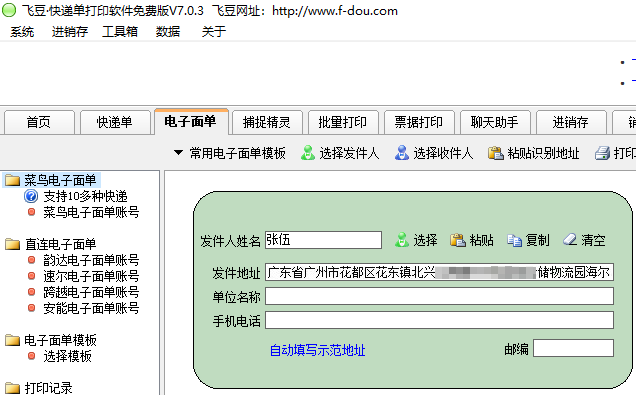This screenshot has width=636, height=395.
Task: Select 菜鸟电子面单 tree node
Action: [60, 180]
